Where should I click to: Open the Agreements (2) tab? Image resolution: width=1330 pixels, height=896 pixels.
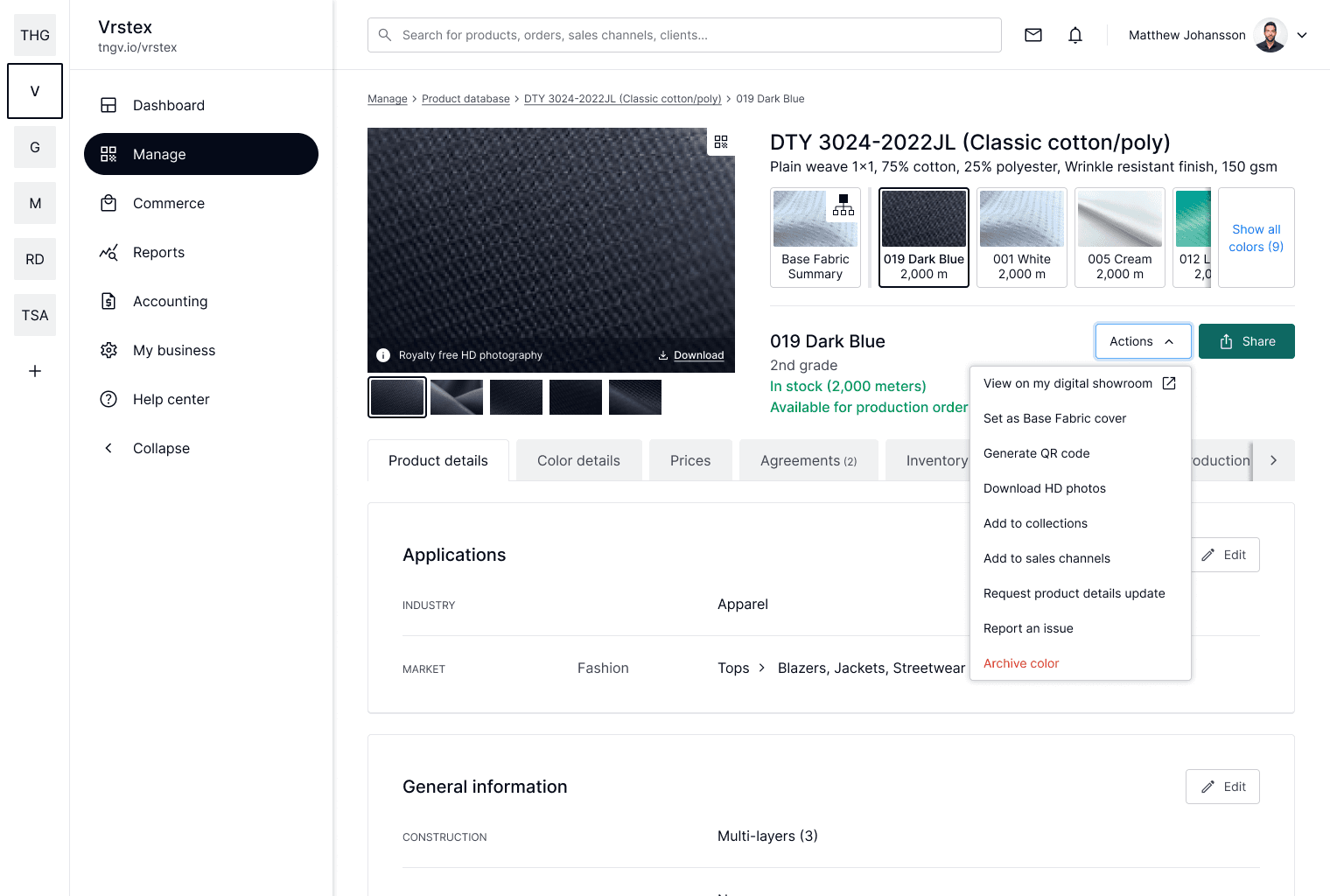(x=808, y=460)
